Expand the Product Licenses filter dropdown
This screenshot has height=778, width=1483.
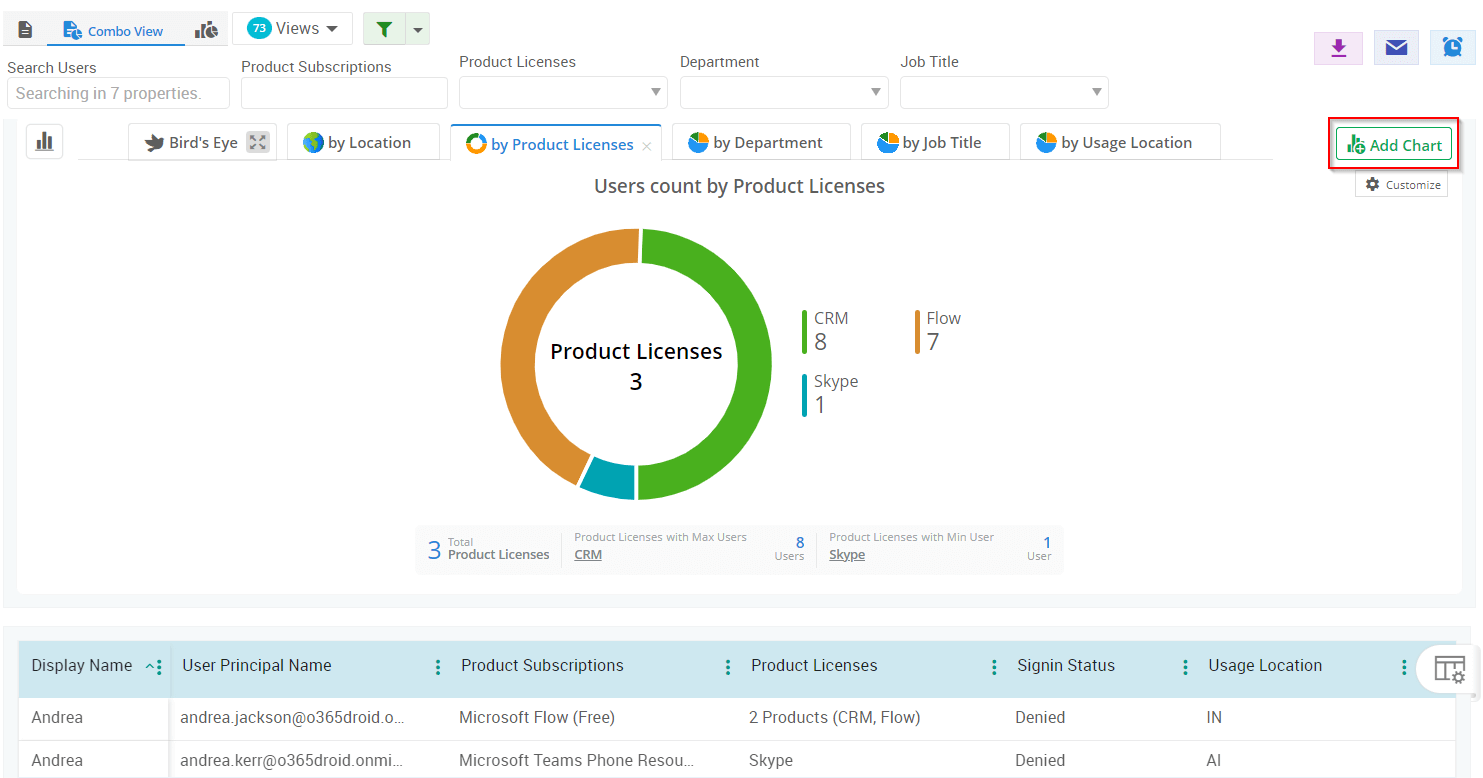[563, 92]
